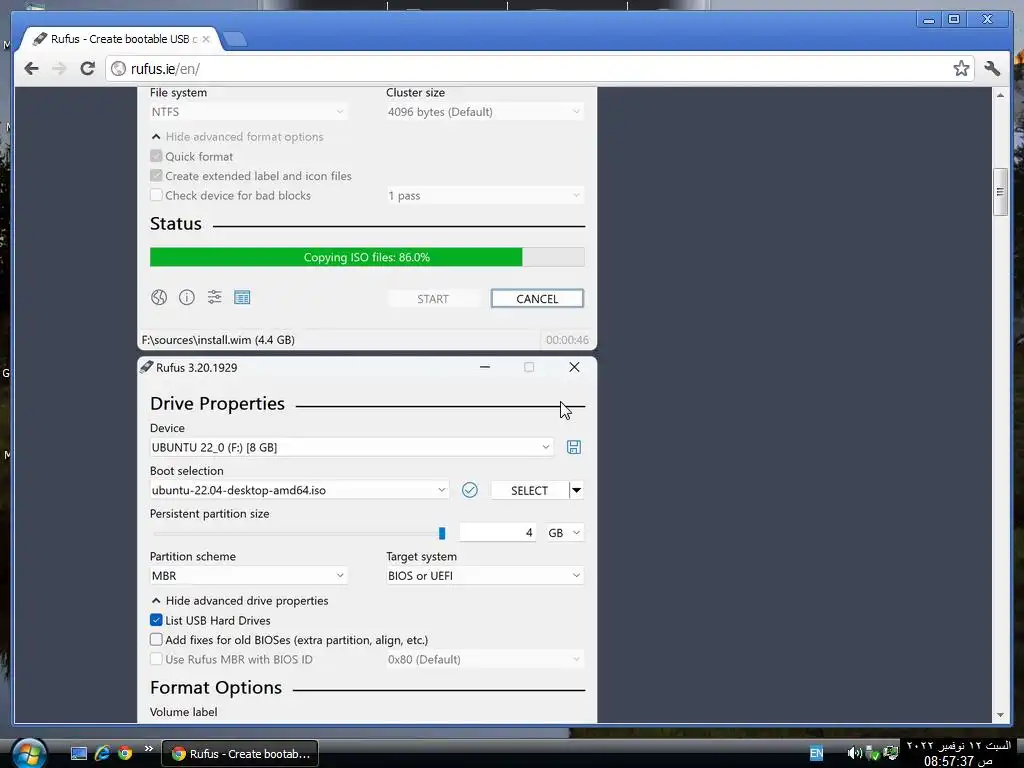Toggle Quick format checkbox
Viewport: 1024px width, 768px height.
[156, 156]
